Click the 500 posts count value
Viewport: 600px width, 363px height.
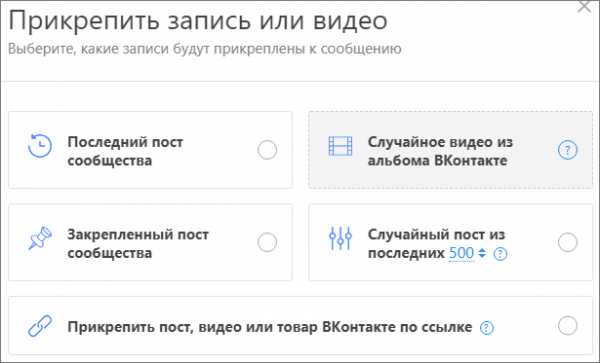click(461, 253)
